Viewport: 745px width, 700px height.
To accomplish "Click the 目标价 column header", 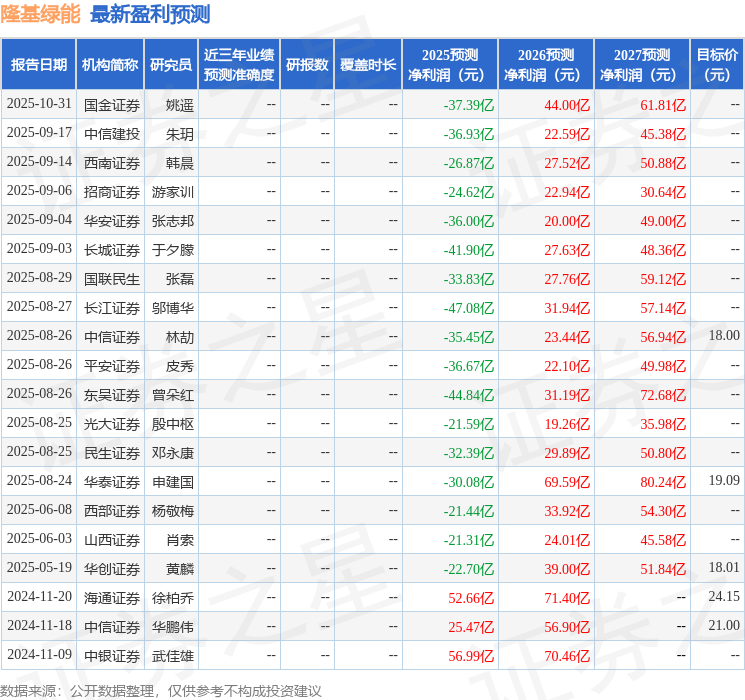I will (717, 64).
